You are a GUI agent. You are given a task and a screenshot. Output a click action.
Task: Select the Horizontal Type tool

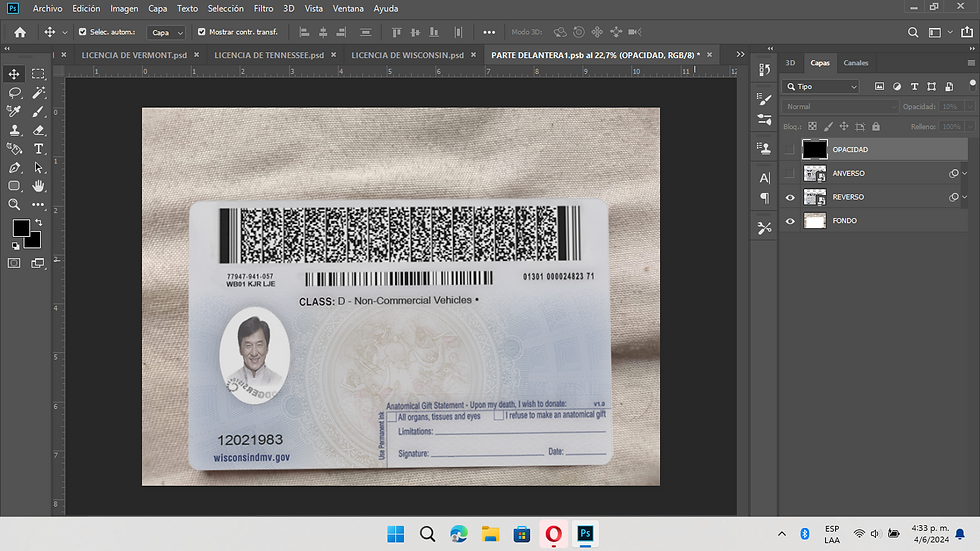pos(38,149)
